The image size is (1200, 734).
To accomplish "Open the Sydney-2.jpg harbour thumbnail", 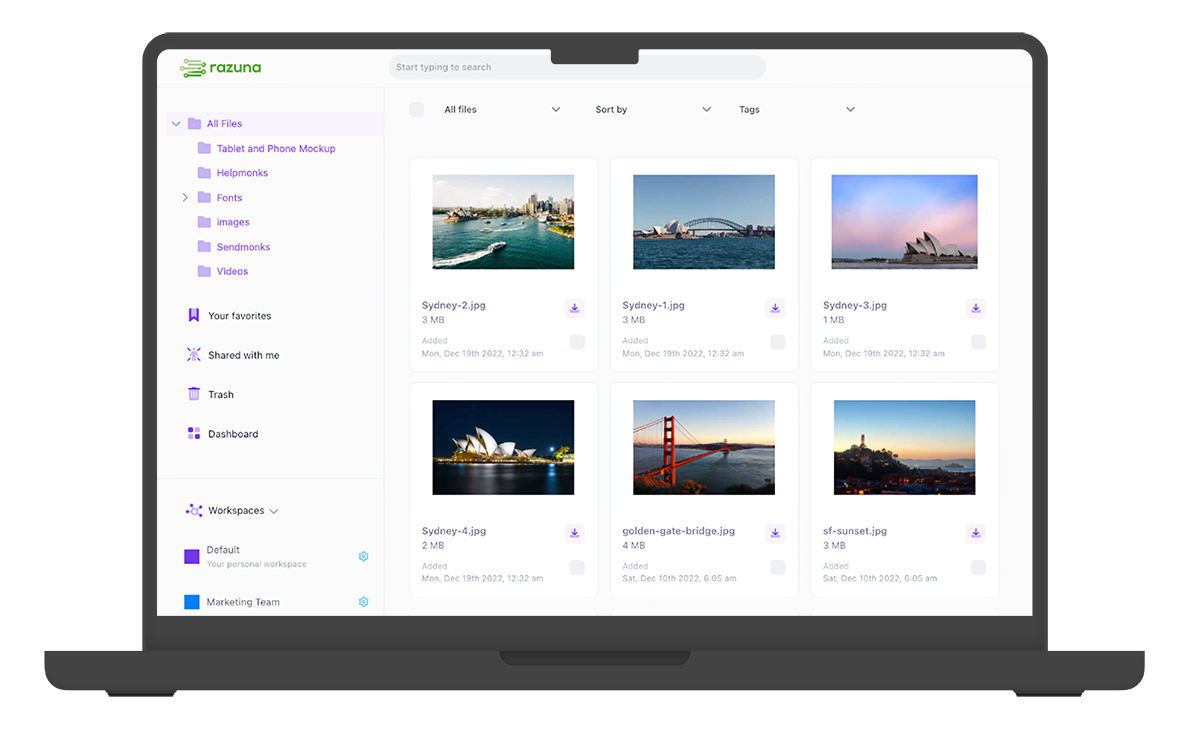I will pos(503,222).
